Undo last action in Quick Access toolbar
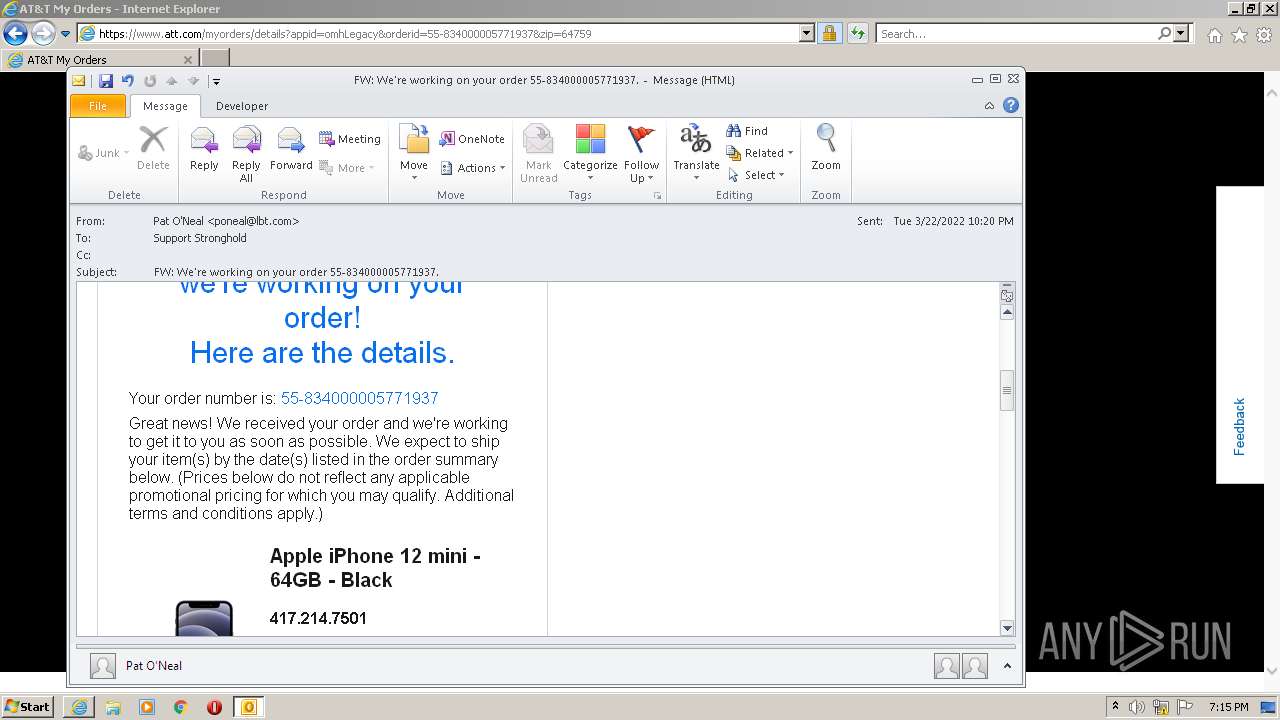The width and height of the screenshot is (1280, 720). [128, 81]
